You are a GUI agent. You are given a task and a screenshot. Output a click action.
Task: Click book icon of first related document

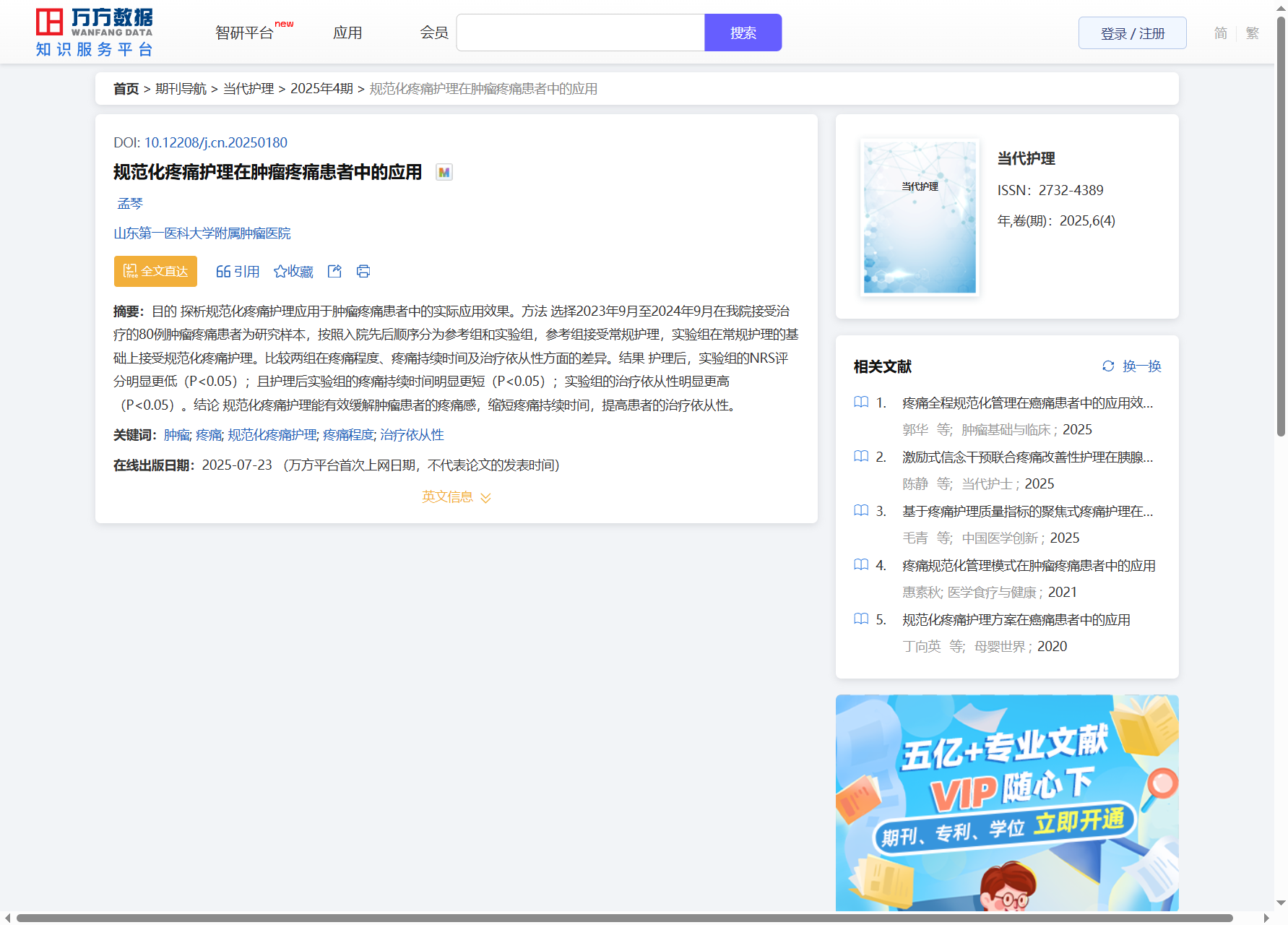(x=861, y=403)
